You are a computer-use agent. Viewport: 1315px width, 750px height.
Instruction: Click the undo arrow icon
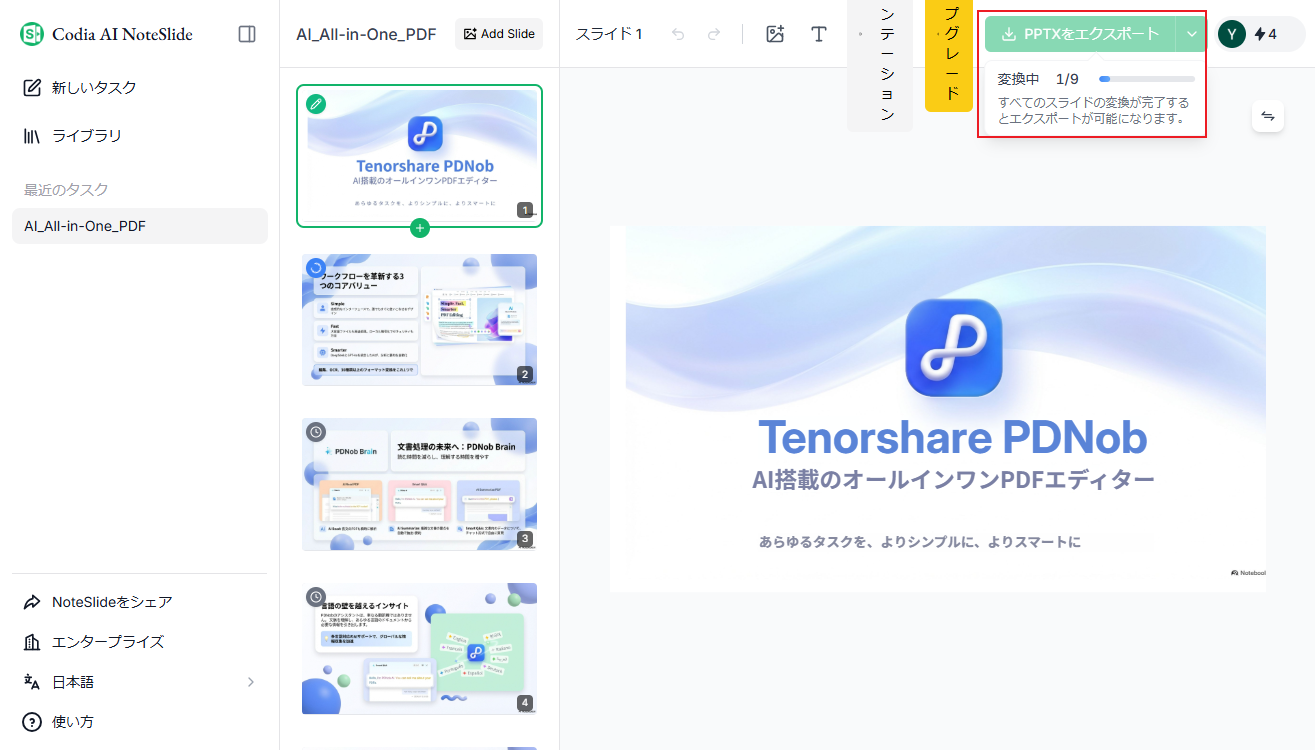point(679,34)
